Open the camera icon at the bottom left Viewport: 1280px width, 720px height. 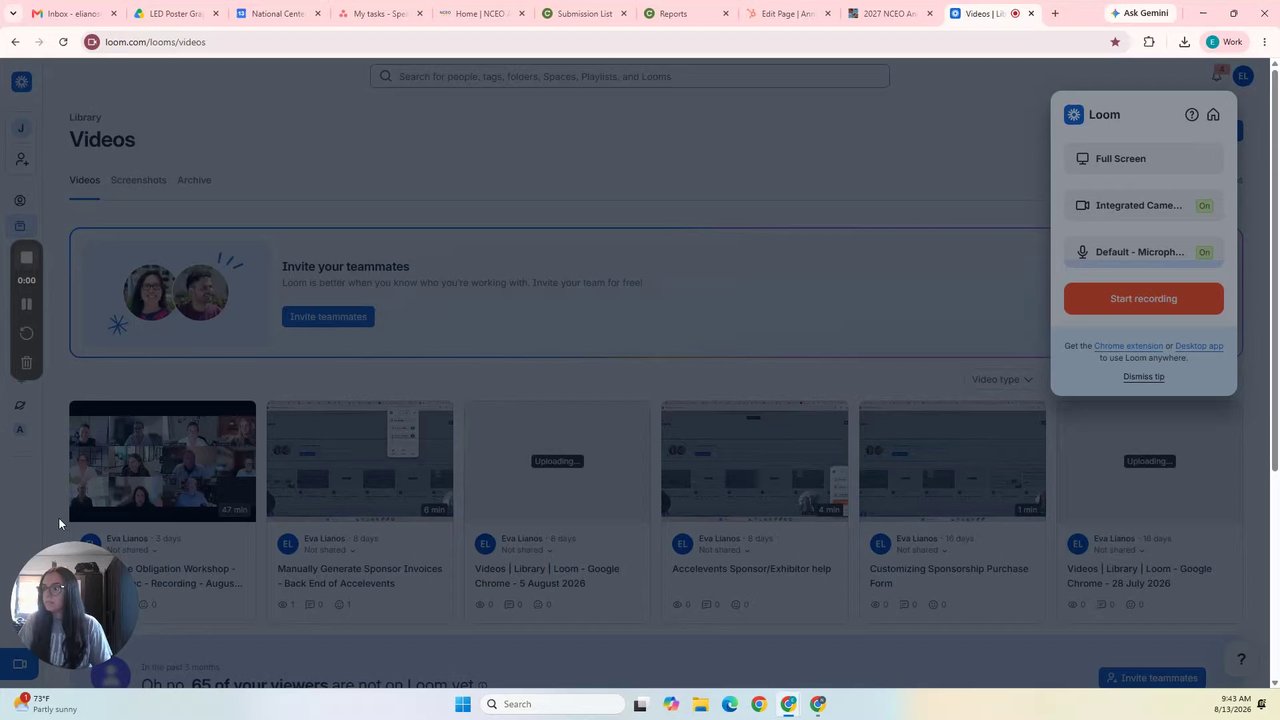click(19, 664)
